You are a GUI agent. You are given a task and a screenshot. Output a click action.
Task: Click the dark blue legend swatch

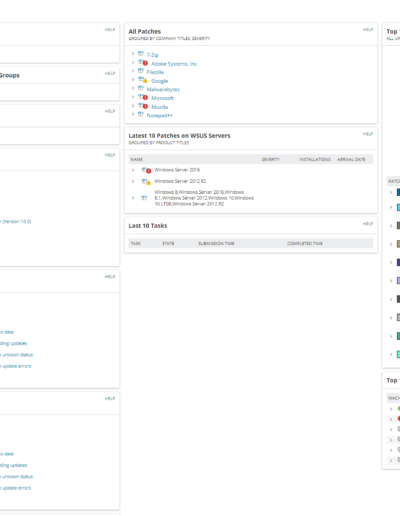click(x=398, y=192)
